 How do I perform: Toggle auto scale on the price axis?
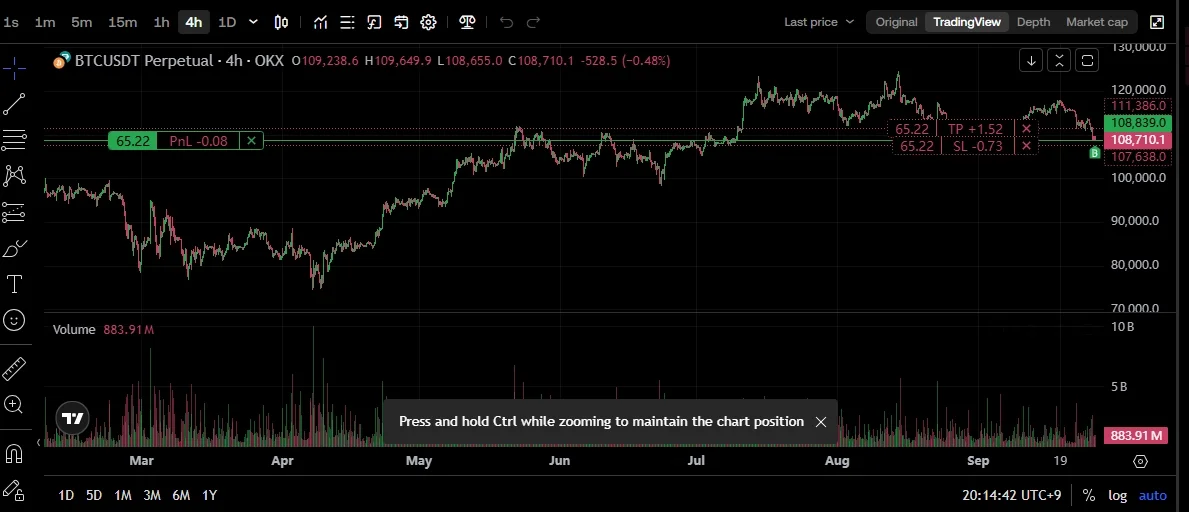point(1152,495)
